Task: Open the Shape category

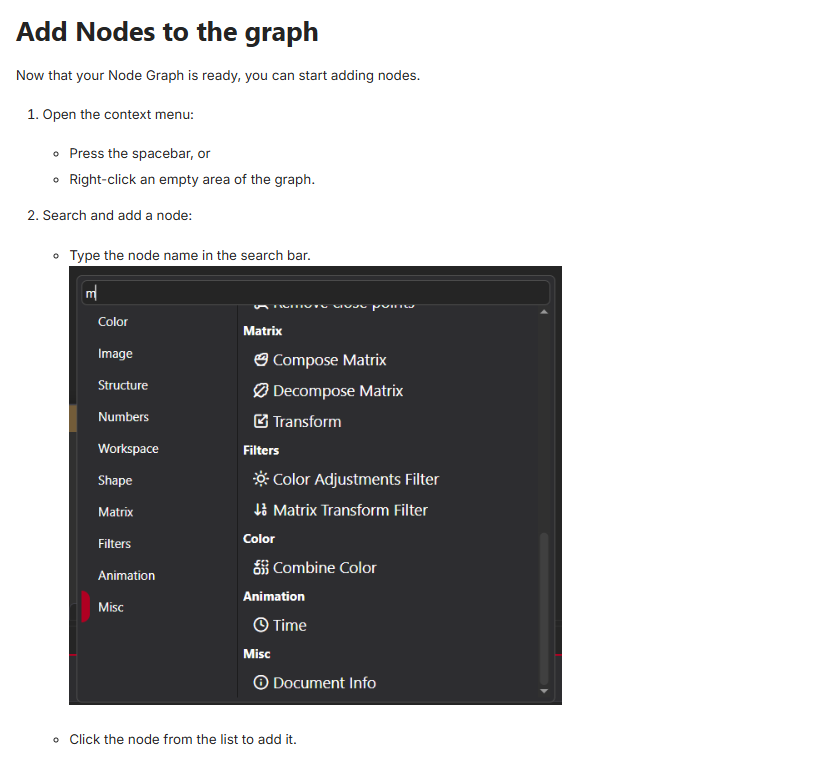Action: (x=115, y=480)
